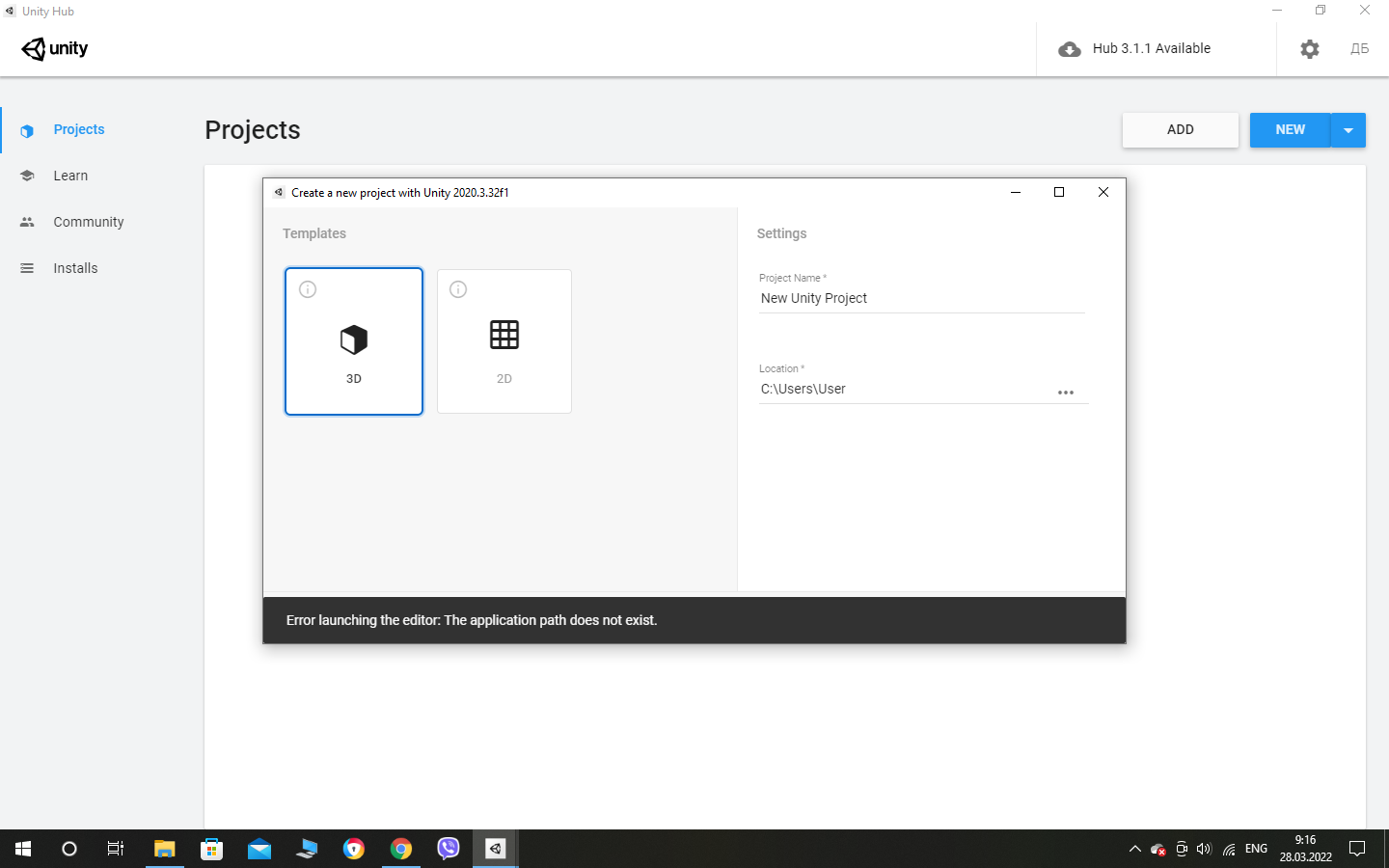Image resolution: width=1389 pixels, height=868 pixels.
Task: Open Hub 3.1.1 Available update notice
Action: pyautogui.click(x=1151, y=48)
